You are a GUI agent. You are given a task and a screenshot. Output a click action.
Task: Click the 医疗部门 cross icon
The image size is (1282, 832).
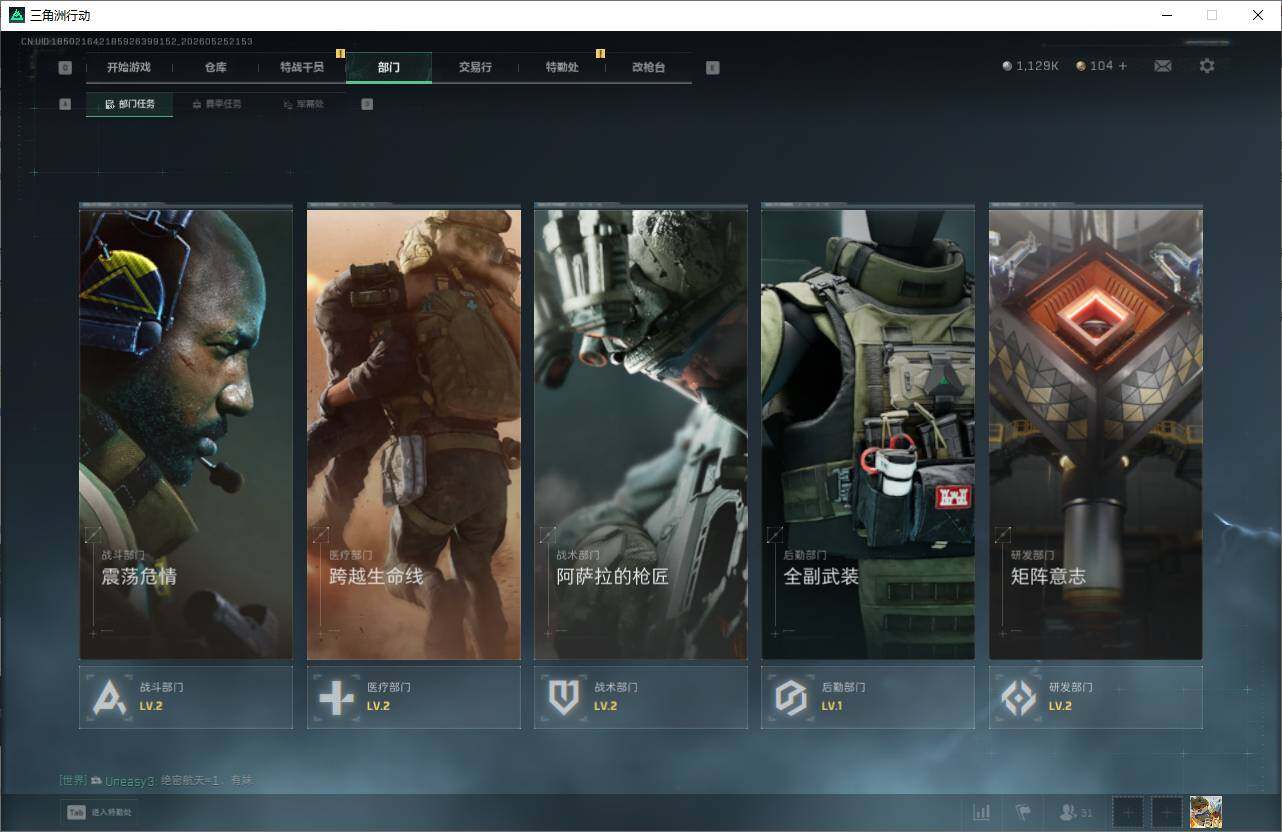(x=336, y=697)
